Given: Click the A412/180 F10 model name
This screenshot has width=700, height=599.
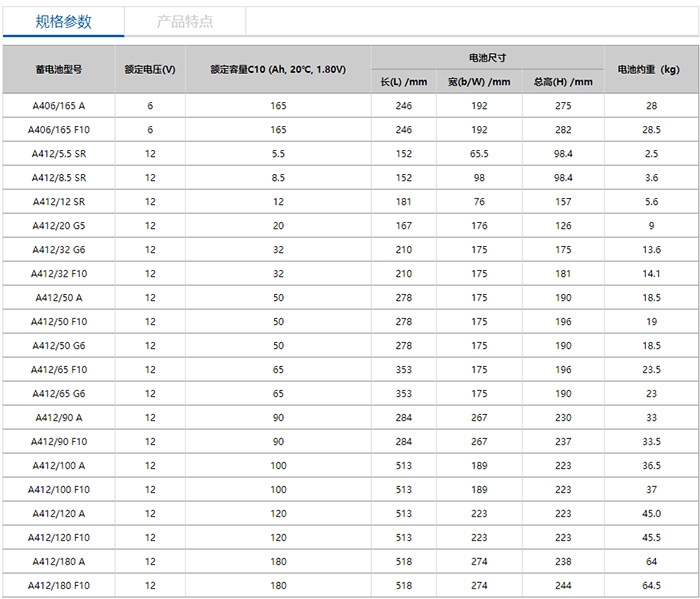Looking at the screenshot, I should click(x=58, y=585).
